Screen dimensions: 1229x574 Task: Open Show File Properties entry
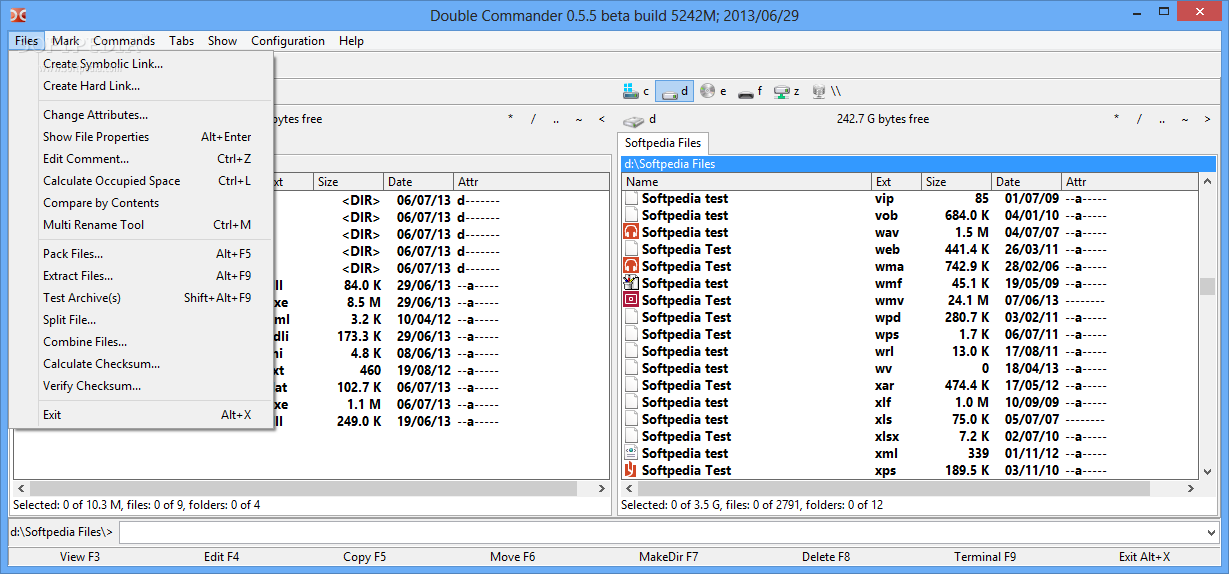141,137
